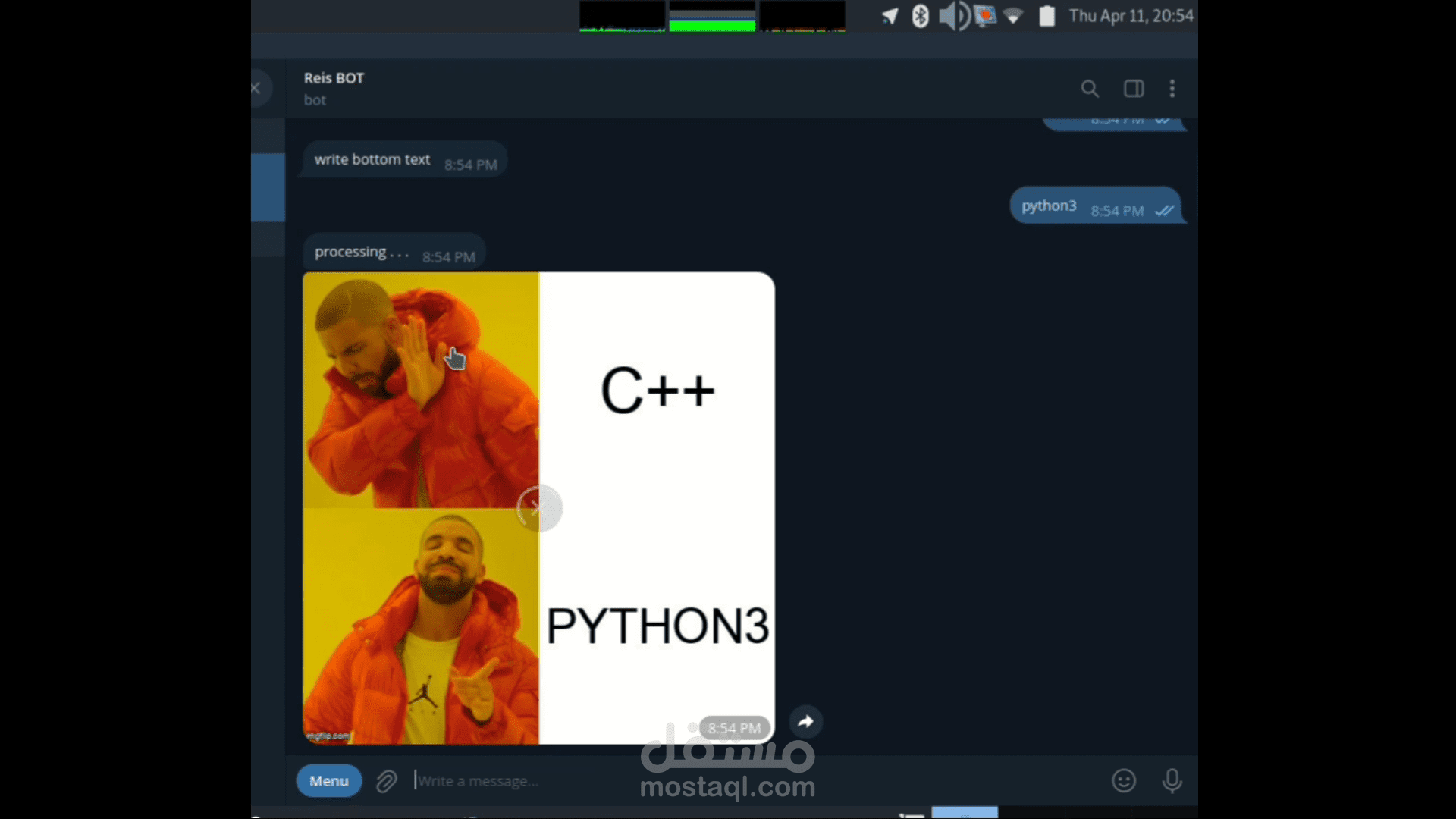Image resolution: width=1456 pixels, height=819 pixels.
Task: Open Wi-Fi network menu in tray
Action: tap(1013, 16)
